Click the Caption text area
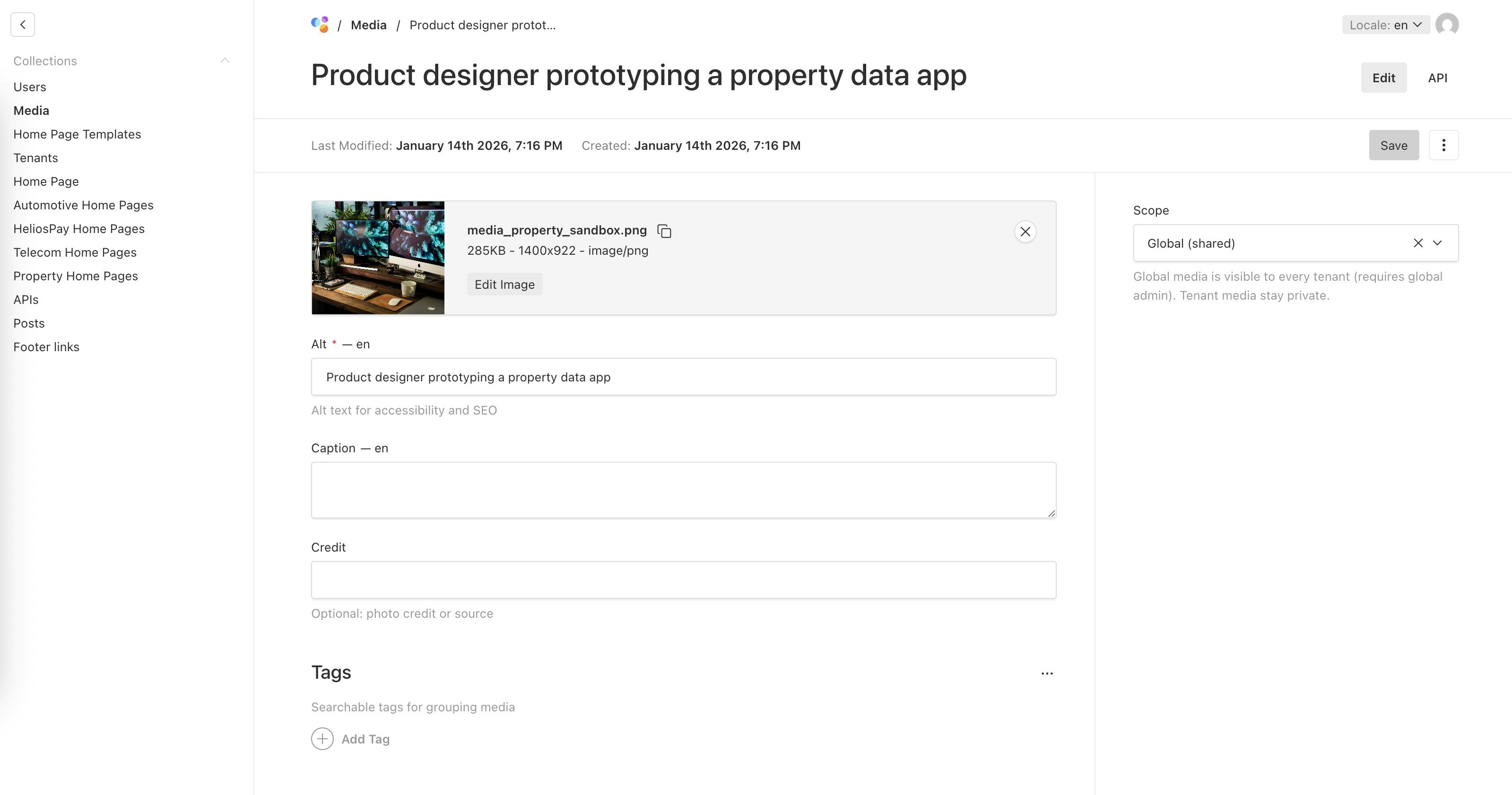The width and height of the screenshot is (1512, 795). point(683,489)
